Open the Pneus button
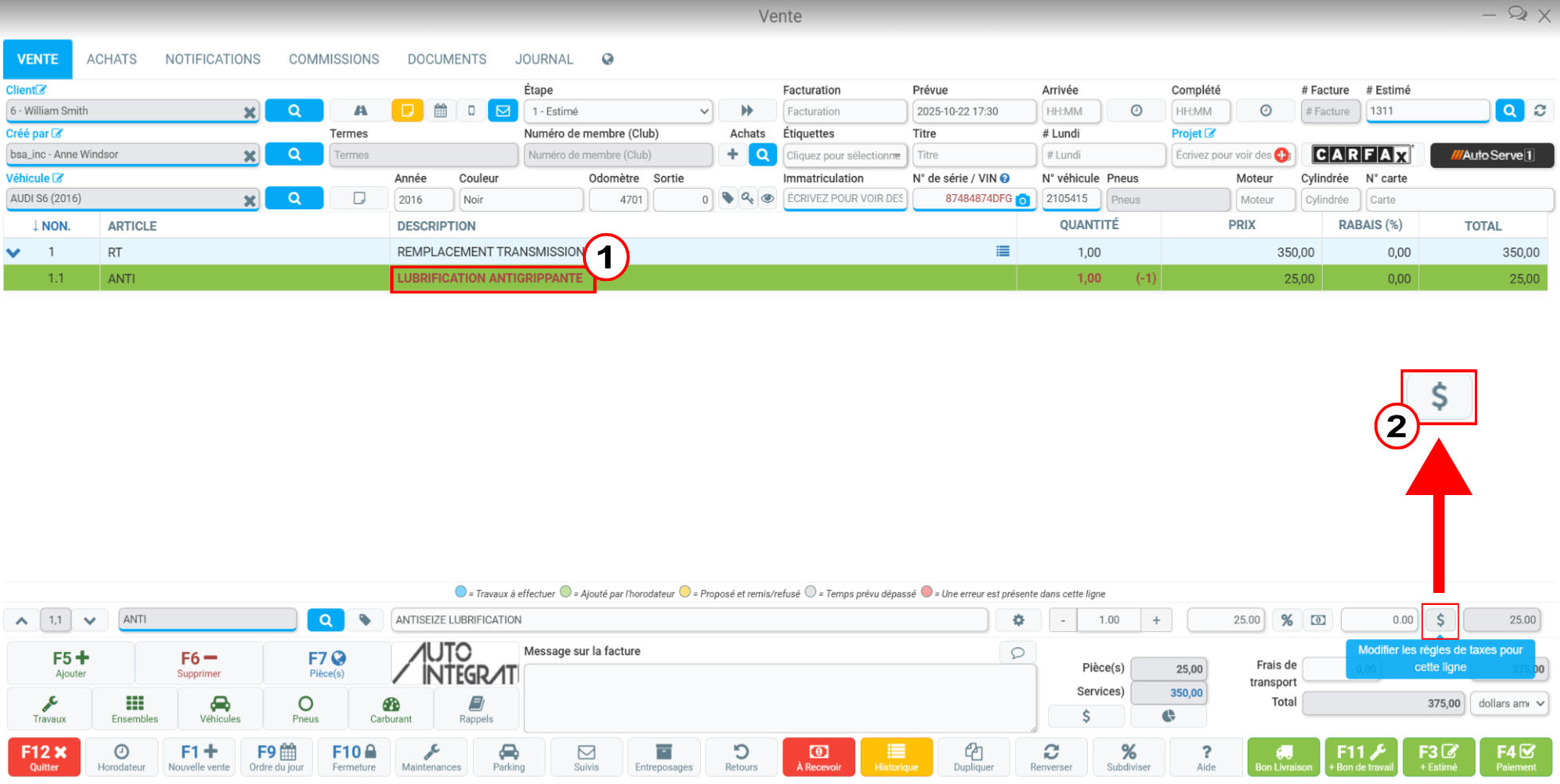 point(305,709)
